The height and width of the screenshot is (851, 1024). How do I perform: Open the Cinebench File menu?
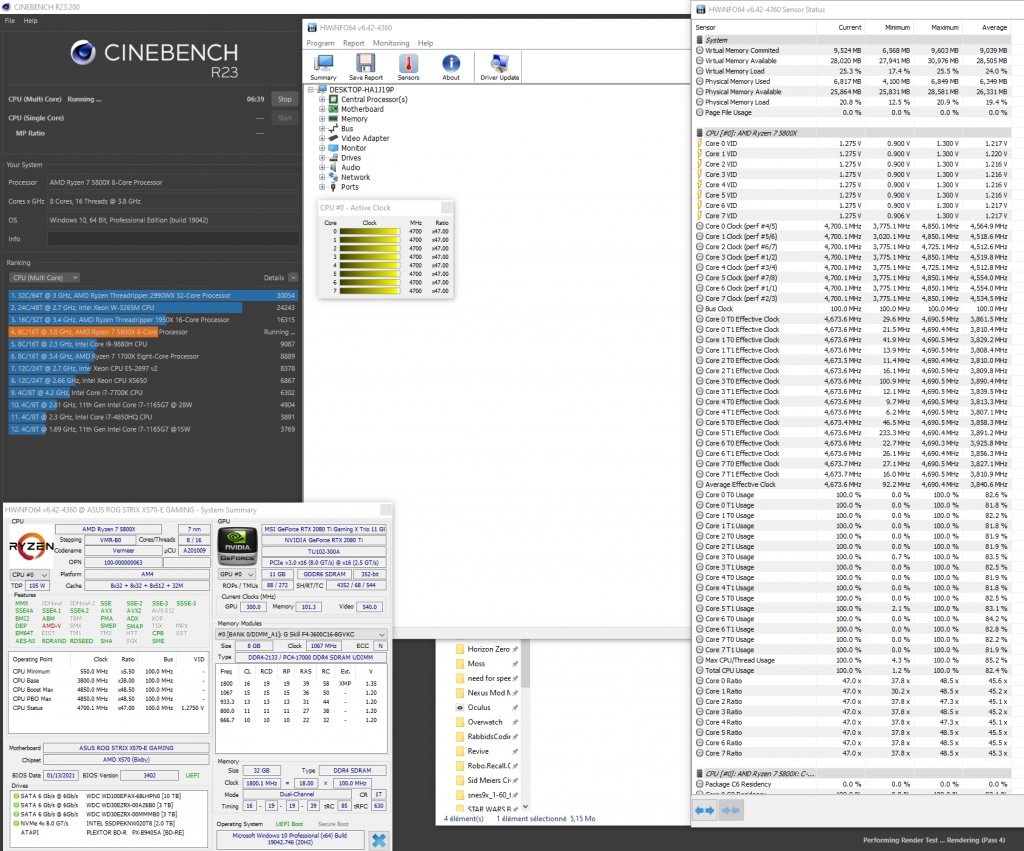10,21
